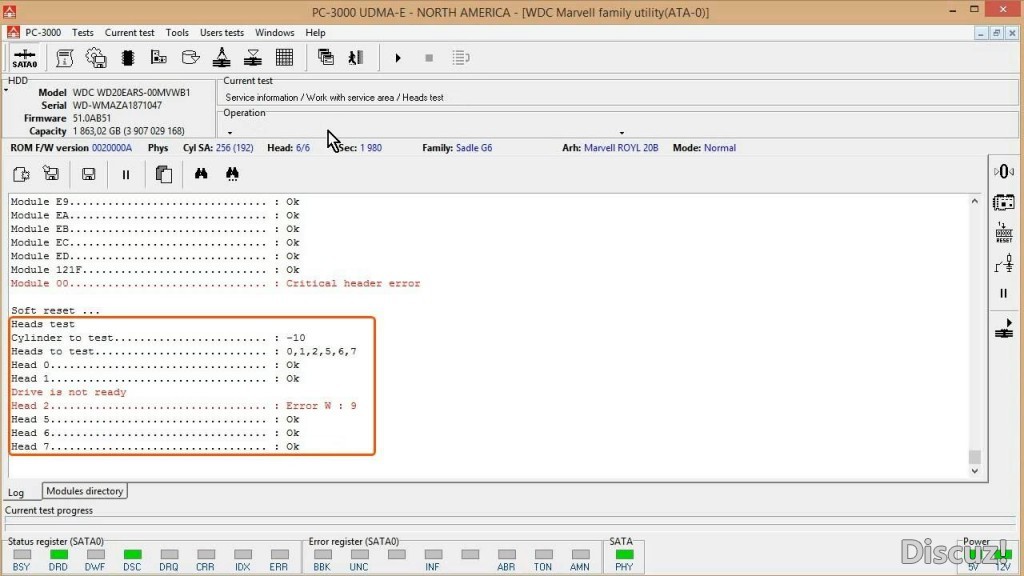Click the plain binoculars search icon
This screenshot has height=576, width=1024.
200,174
